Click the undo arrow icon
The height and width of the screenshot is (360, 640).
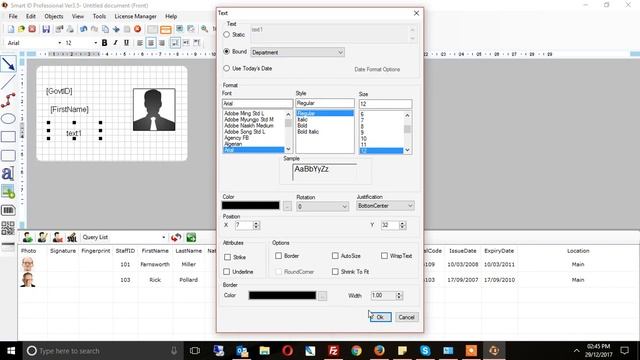click(x=84, y=29)
